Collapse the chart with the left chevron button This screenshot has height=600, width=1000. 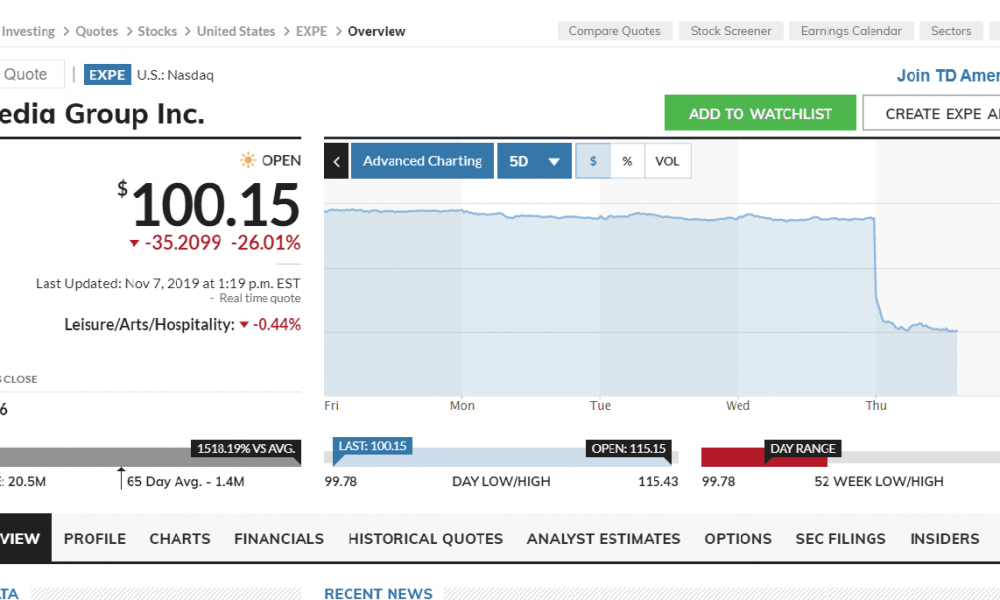[336, 161]
